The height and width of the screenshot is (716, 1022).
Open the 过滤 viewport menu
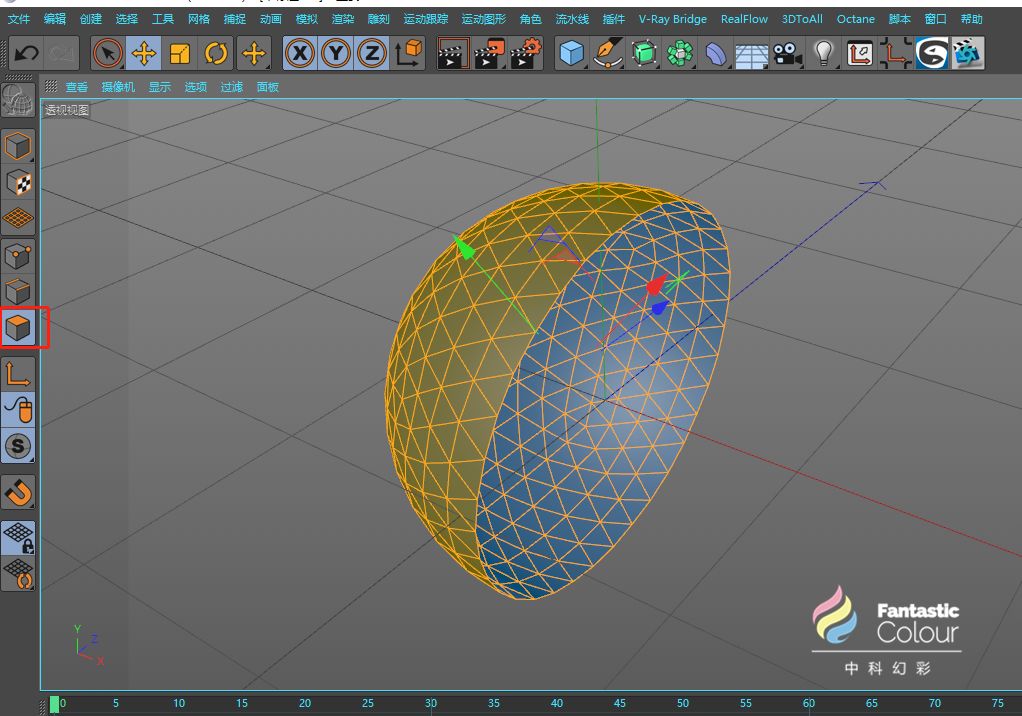232,87
